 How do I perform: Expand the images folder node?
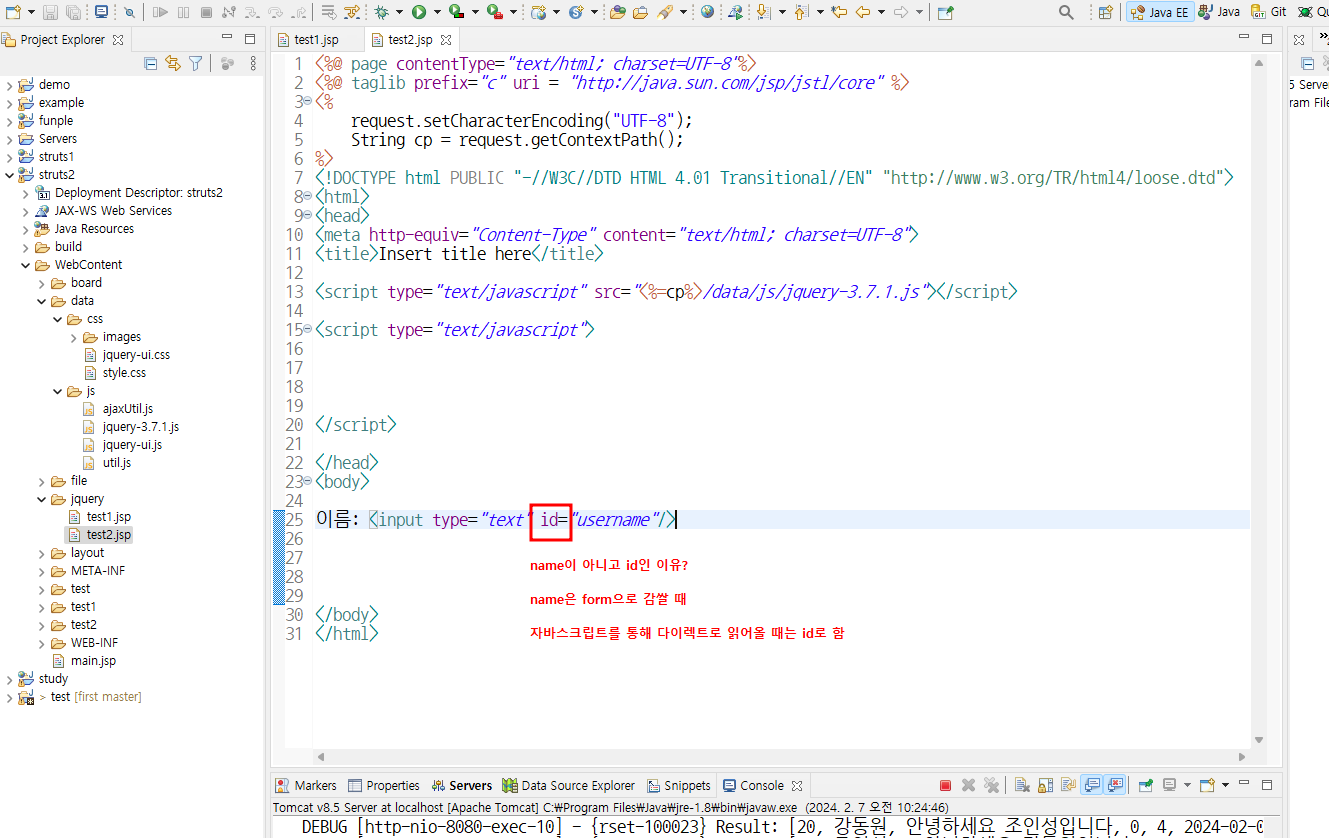[74, 337]
